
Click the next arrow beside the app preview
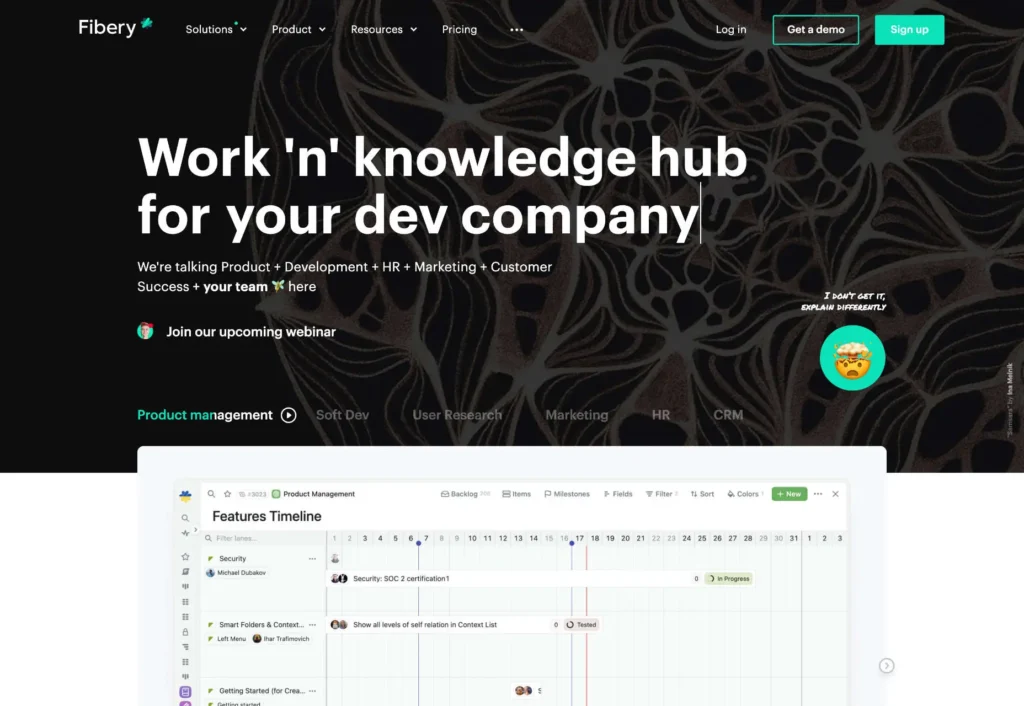tap(886, 666)
